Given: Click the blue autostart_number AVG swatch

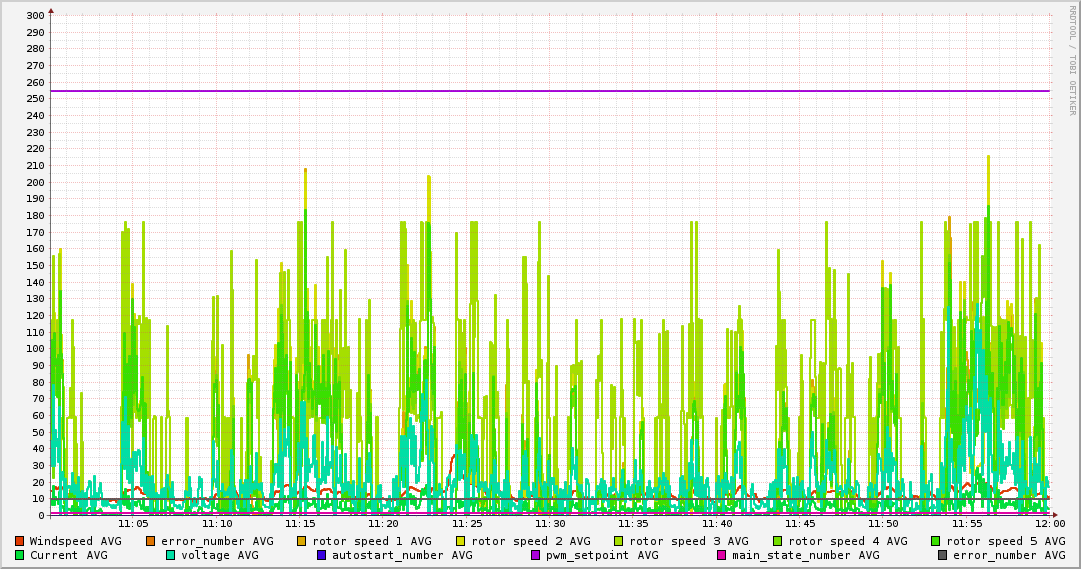Looking at the screenshot, I should click(322, 555).
